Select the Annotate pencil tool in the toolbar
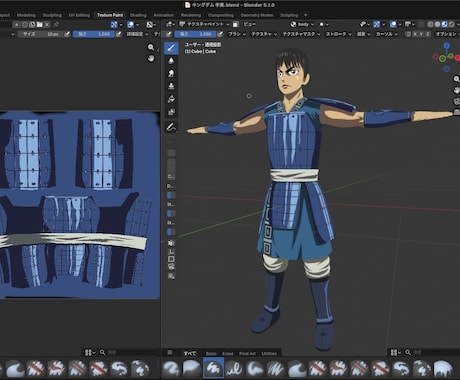This screenshot has height=380, width=460. click(171, 127)
